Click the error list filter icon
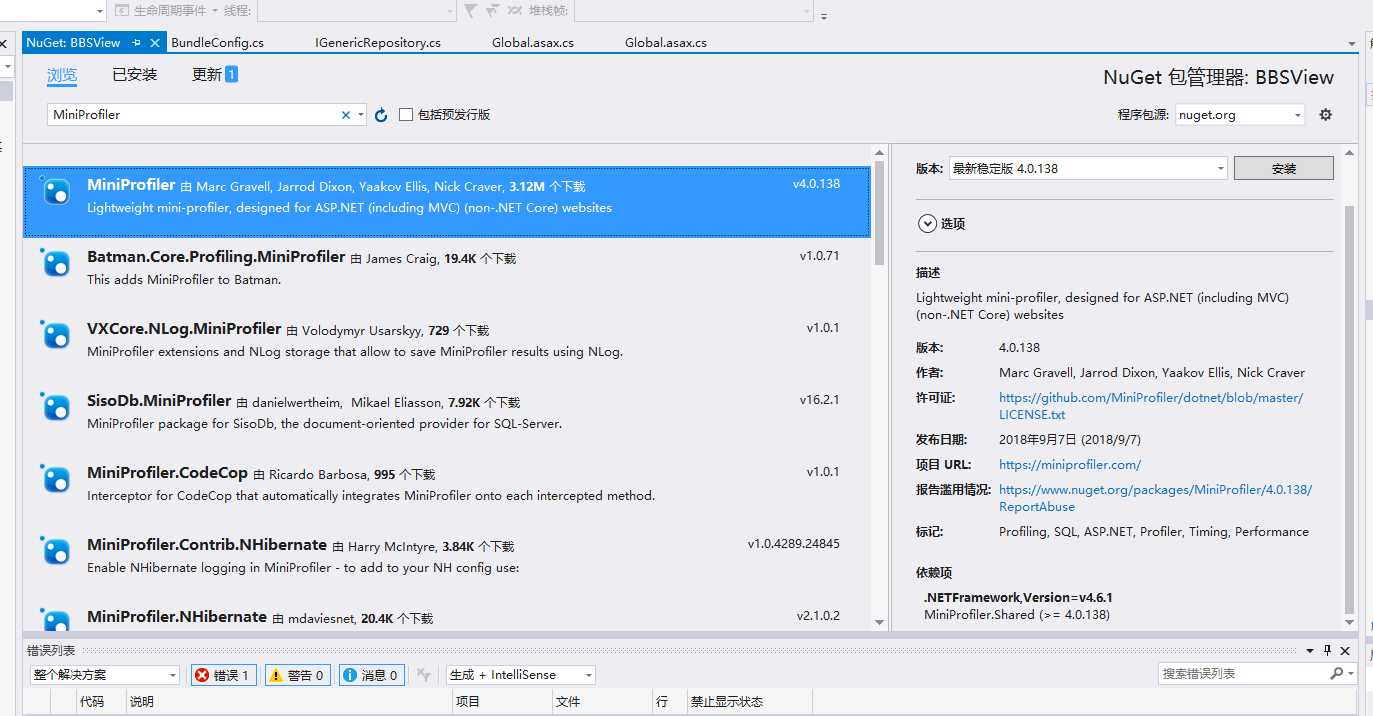 coord(424,675)
